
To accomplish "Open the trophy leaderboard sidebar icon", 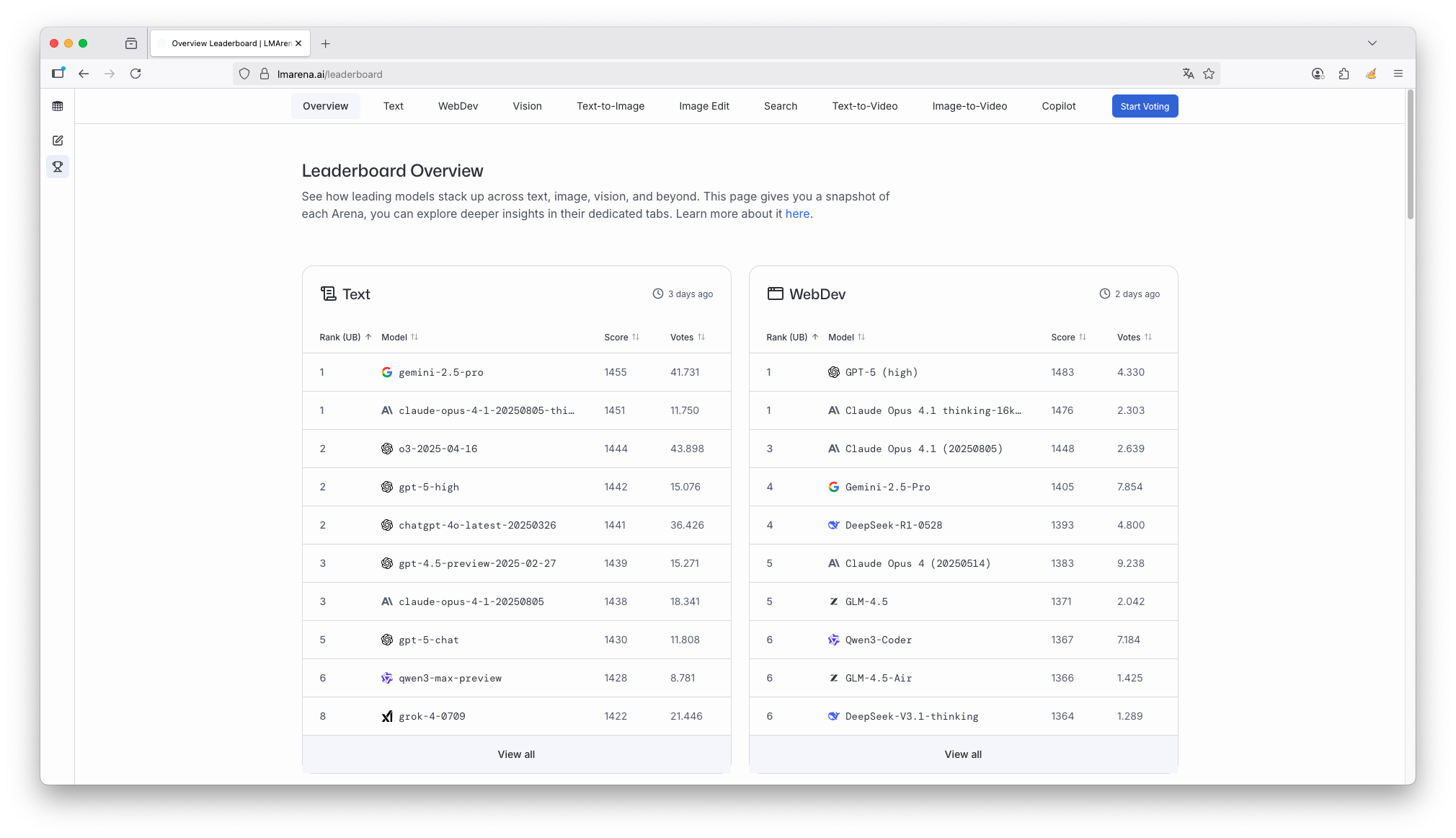I will tap(58, 167).
